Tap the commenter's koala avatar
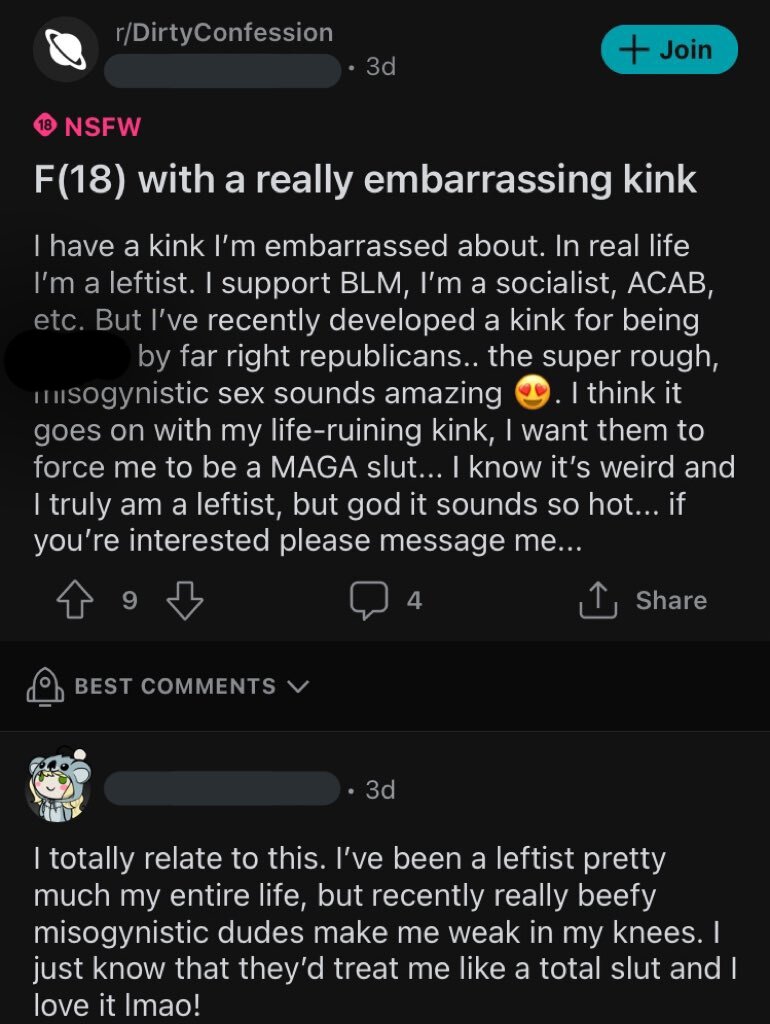 (x=59, y=785)
